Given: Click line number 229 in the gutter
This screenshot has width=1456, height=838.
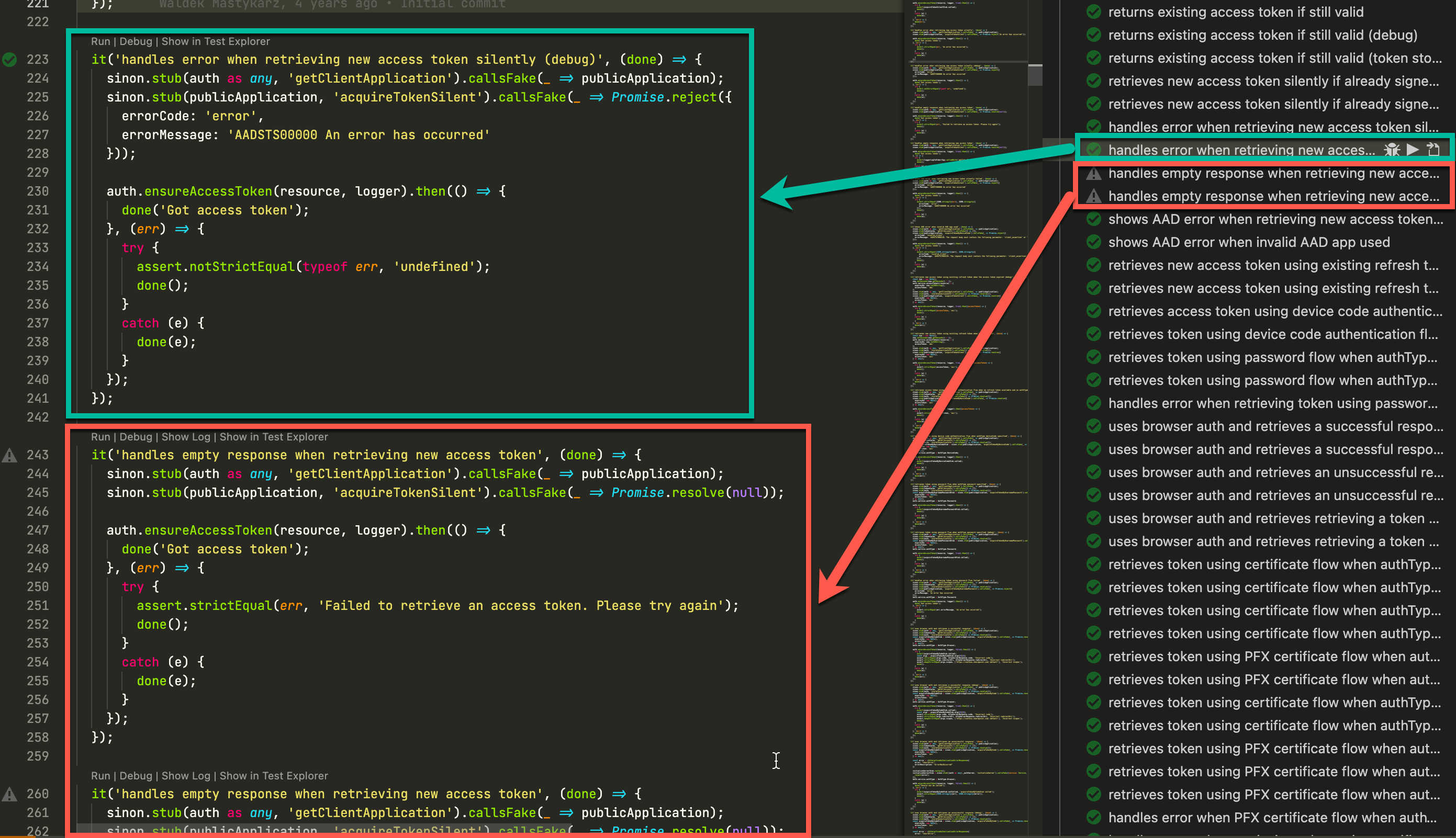Looking at the screenshot, I should (38, 172).
